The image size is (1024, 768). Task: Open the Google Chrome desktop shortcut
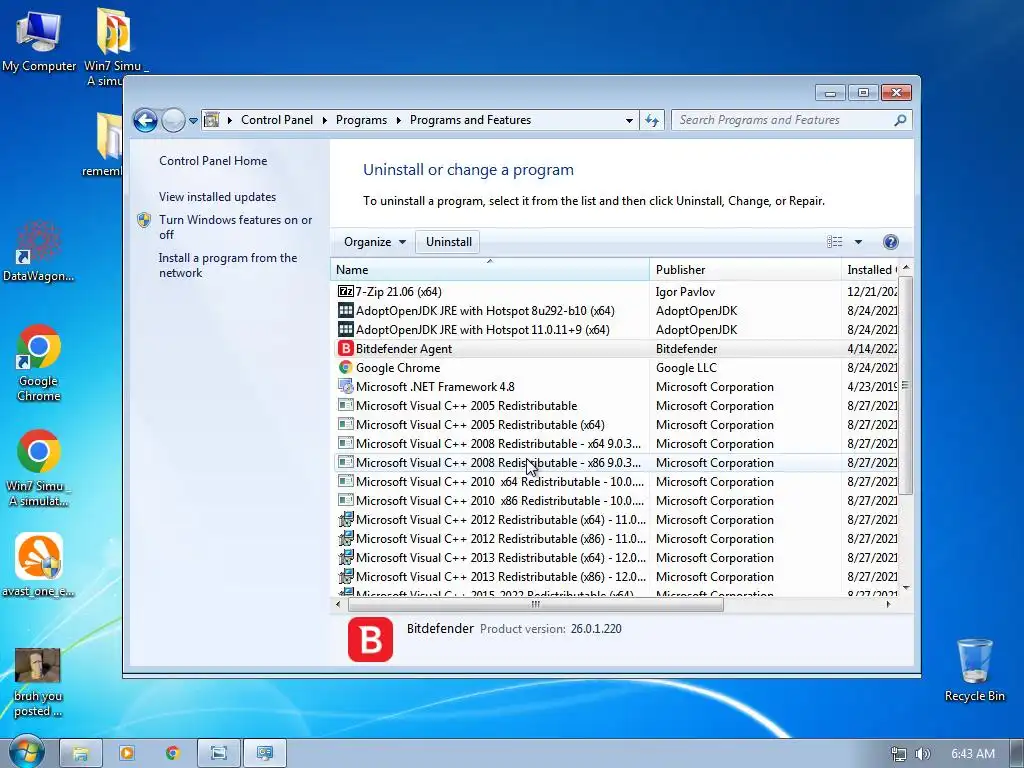[39, 363]
